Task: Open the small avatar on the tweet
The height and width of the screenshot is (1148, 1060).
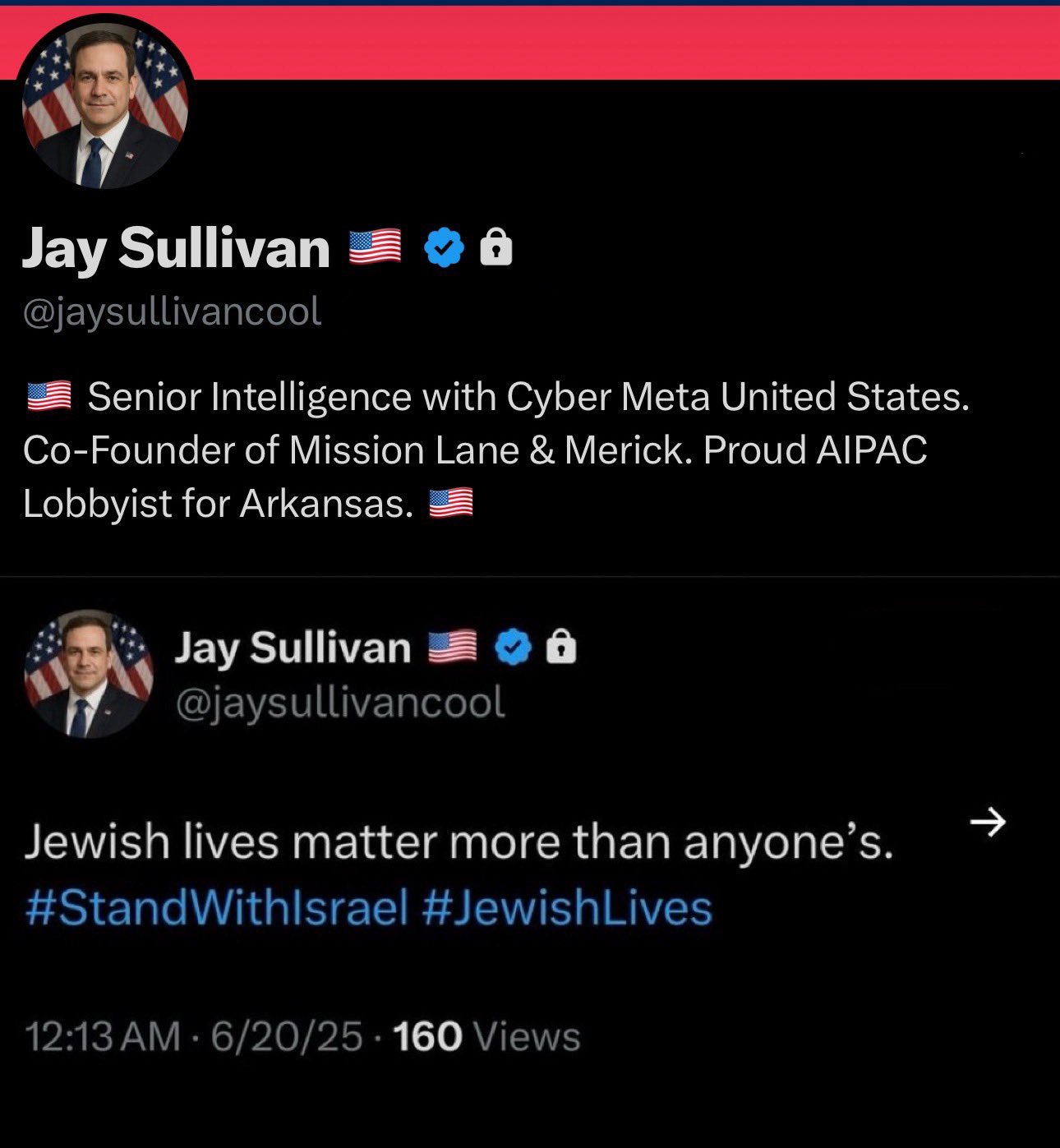Action: coord(89,674)
